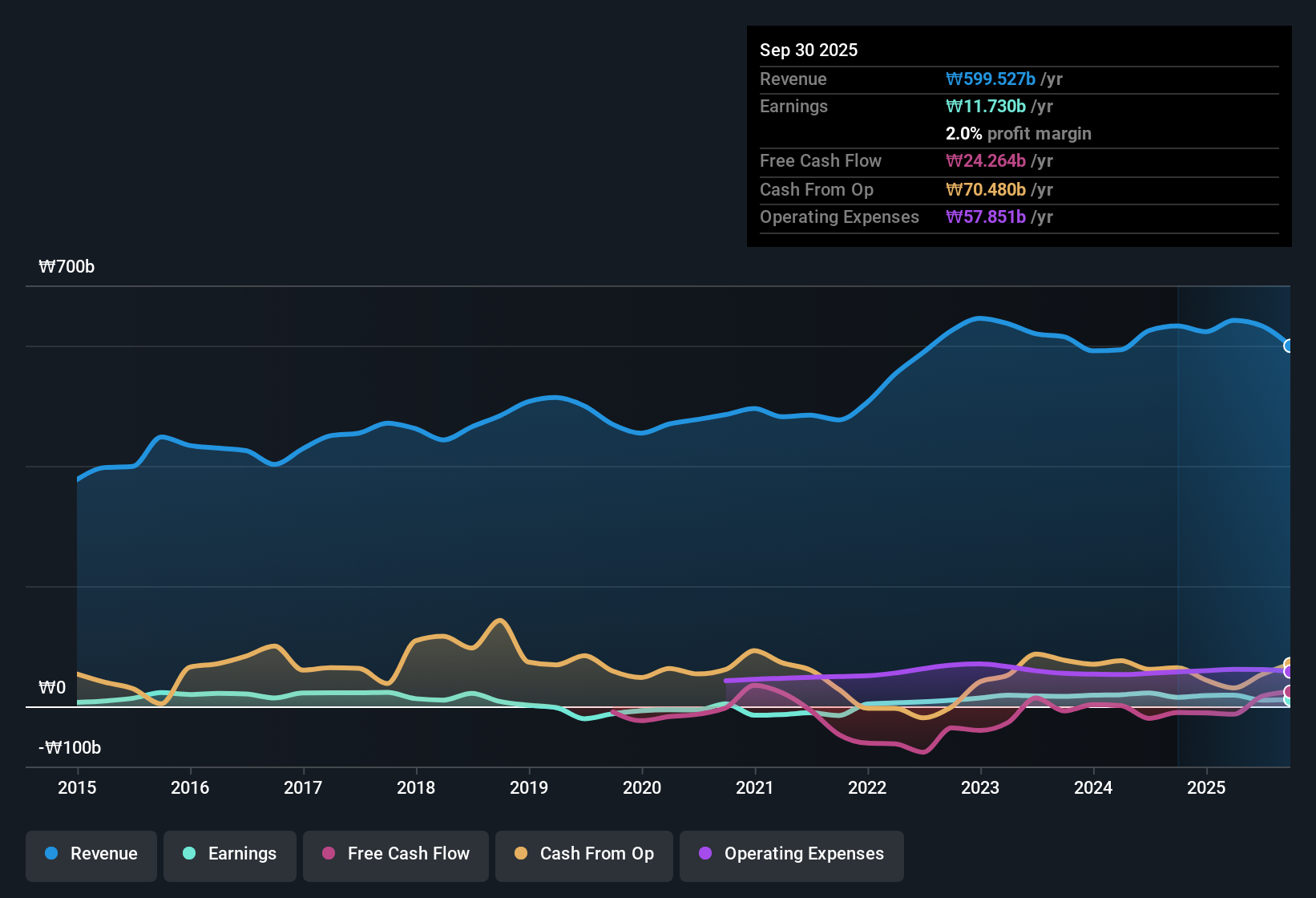Select the pink Free Cash Flow dot icon
1316x898 pixels.
pos(329,854)
